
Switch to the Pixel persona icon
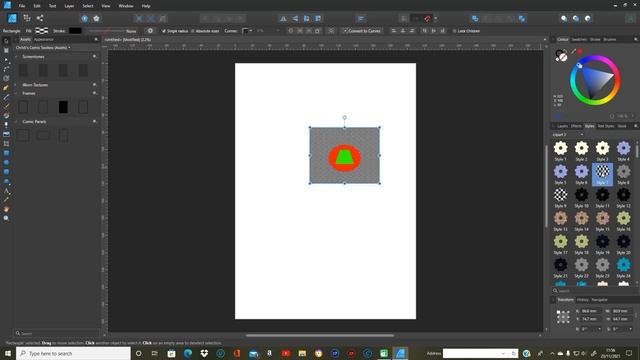point(27,18)
